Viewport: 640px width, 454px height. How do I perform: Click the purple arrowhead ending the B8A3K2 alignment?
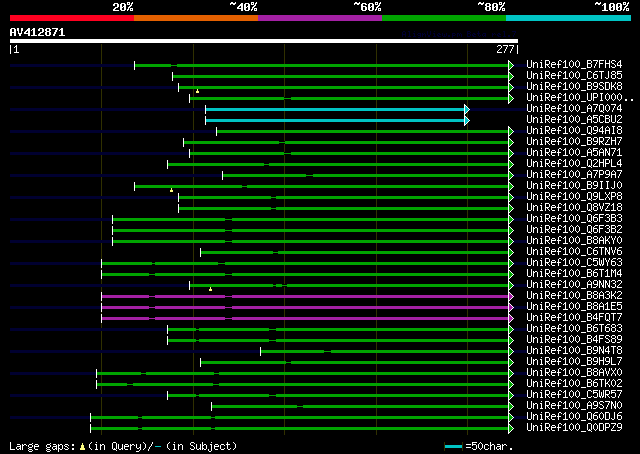(511, 296)
